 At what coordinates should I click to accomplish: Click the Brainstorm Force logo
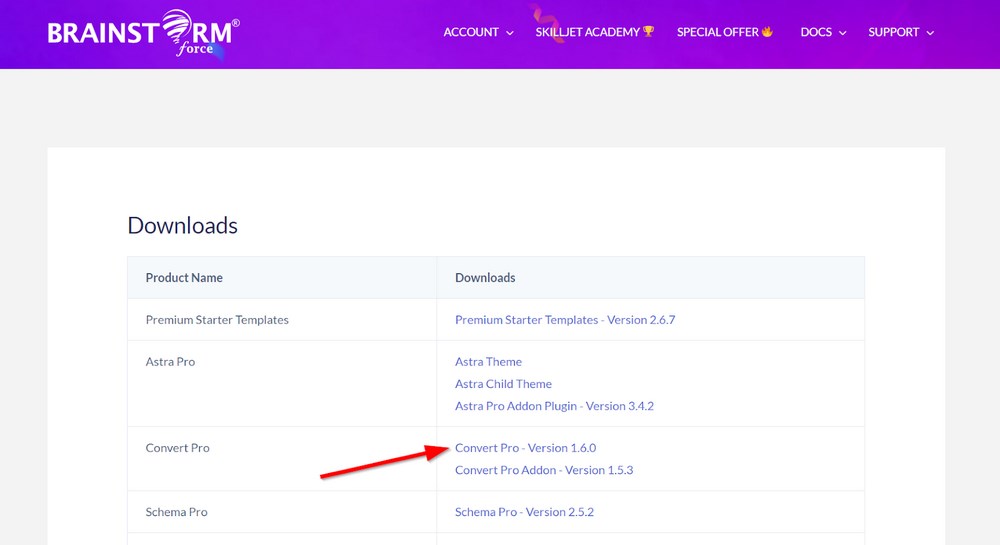click(x=143, y=34)
